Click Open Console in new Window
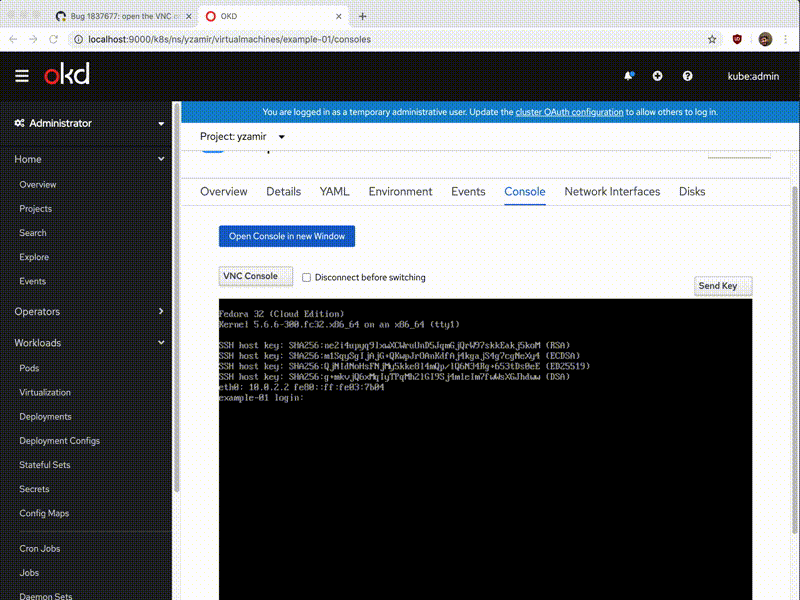This screenshot has width=800, height=600. (x=287, y=236)
